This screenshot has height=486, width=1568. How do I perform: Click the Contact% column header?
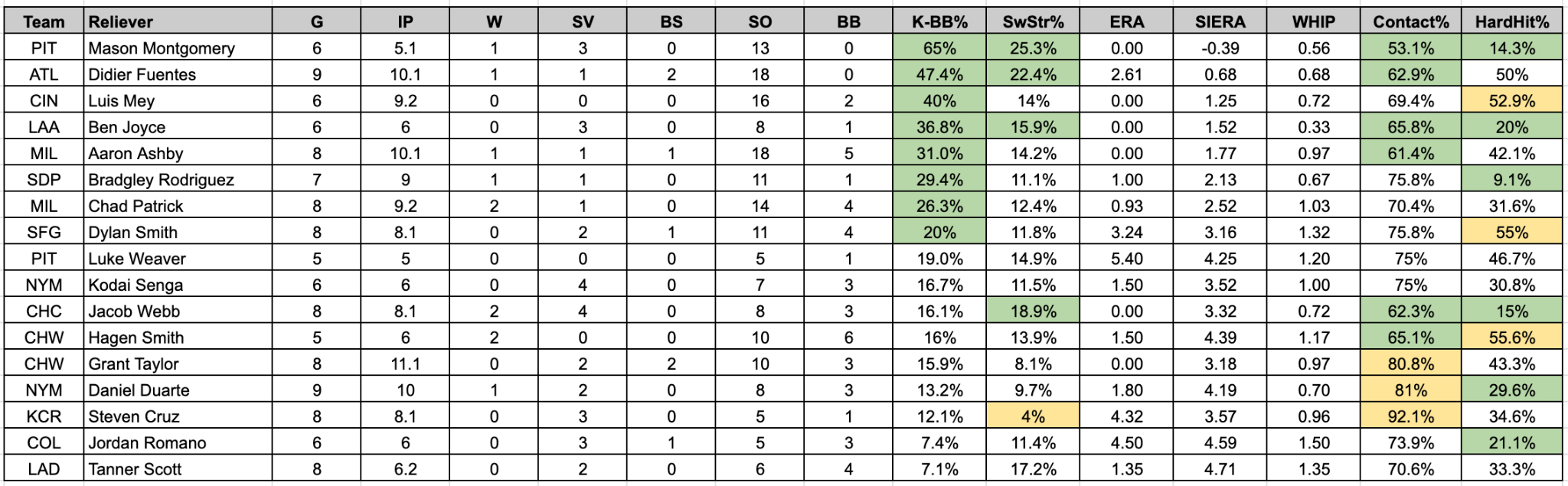1410,21
